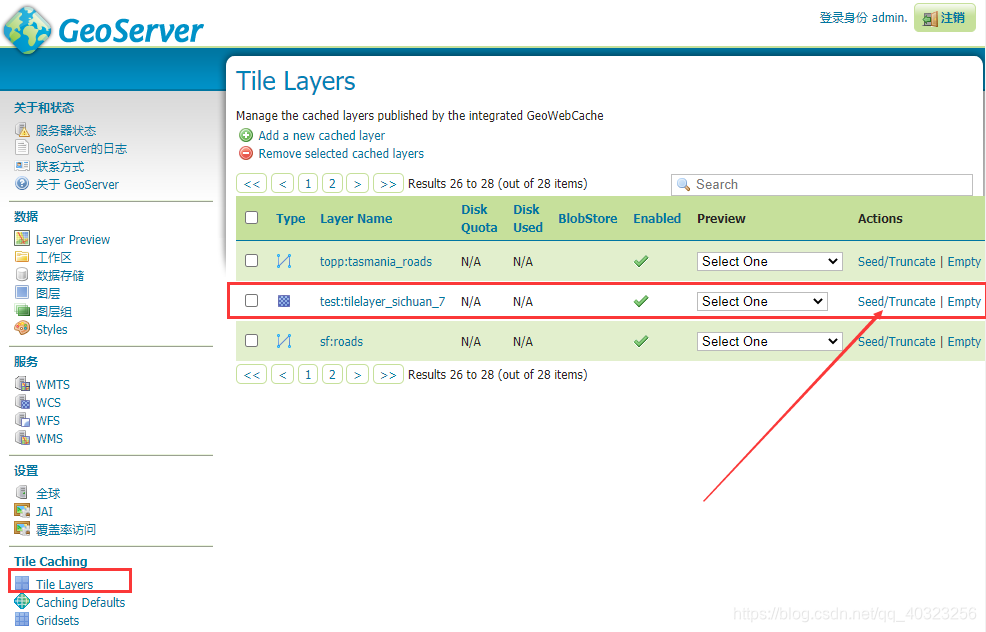
Task: Click the contact information card icon
Action: (x=22, y=166)
